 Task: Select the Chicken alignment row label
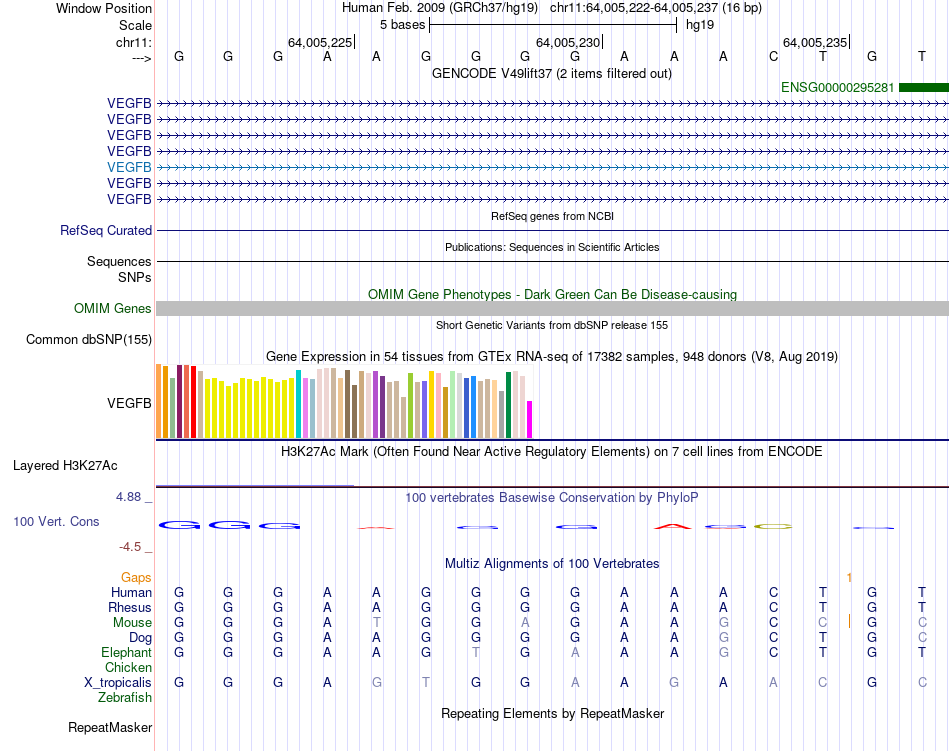(x=128, y=668)
